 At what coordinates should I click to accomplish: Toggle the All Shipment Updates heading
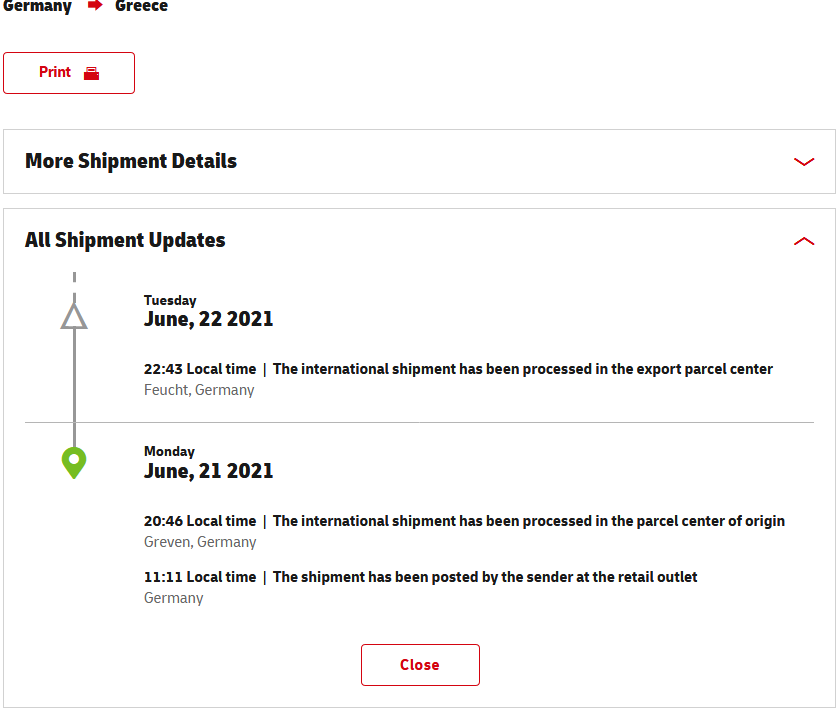tap(125, 240)
